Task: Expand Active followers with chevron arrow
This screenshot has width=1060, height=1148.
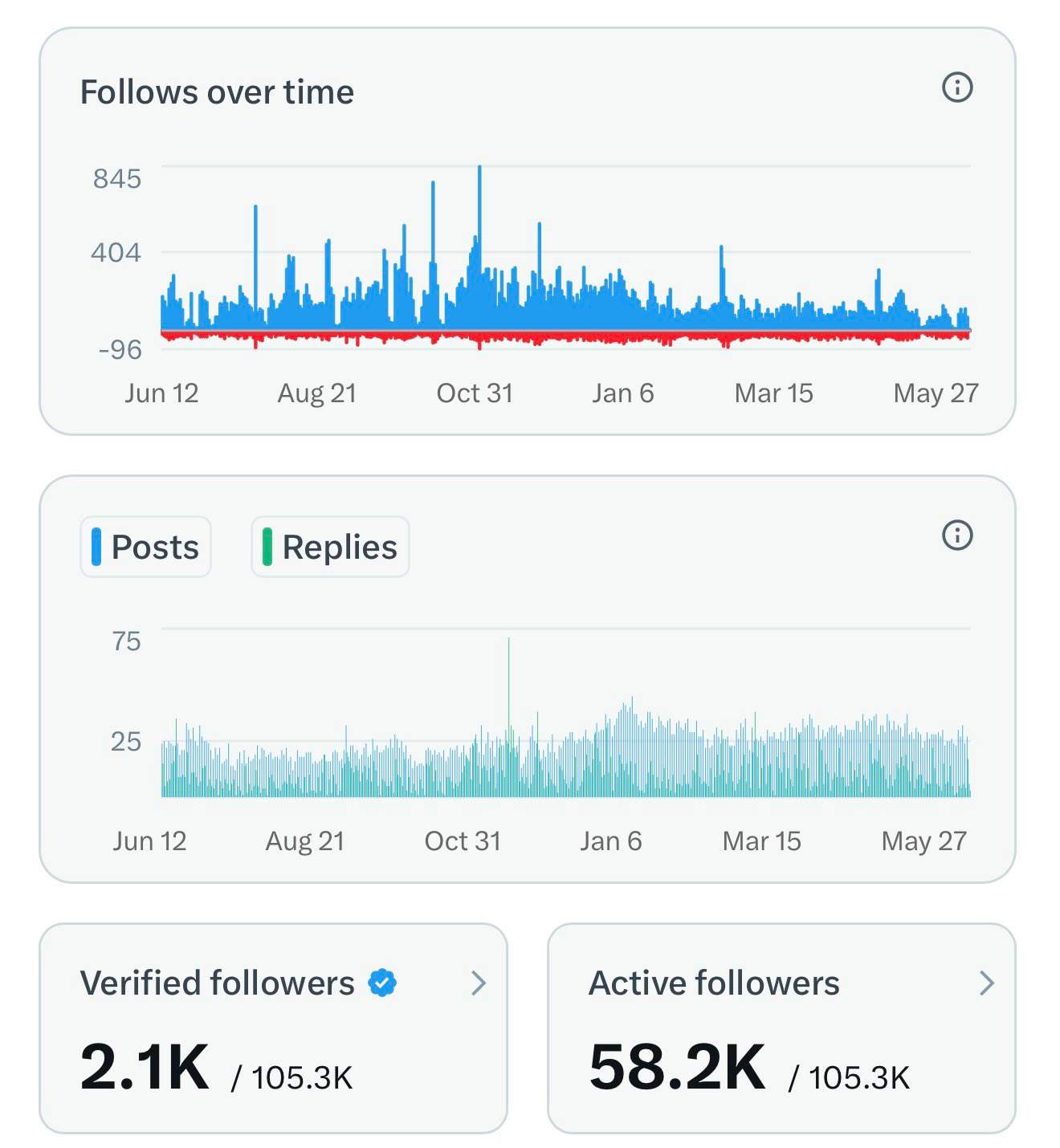Action: (987, 983)
